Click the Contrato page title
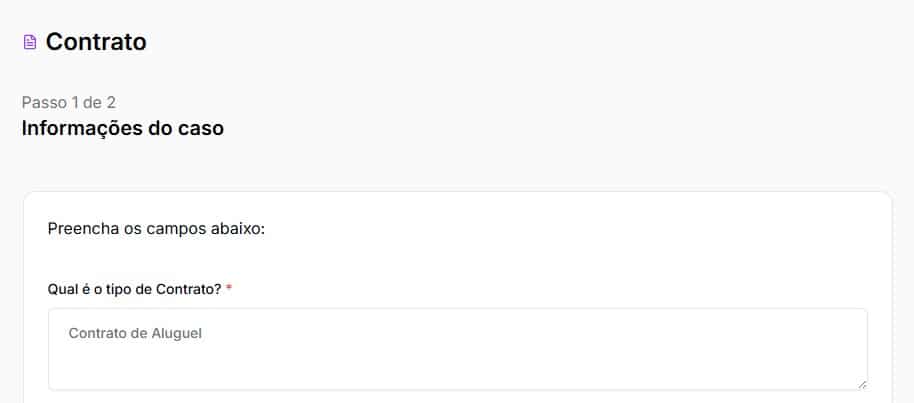914x403 pixels. click(96, 42)
